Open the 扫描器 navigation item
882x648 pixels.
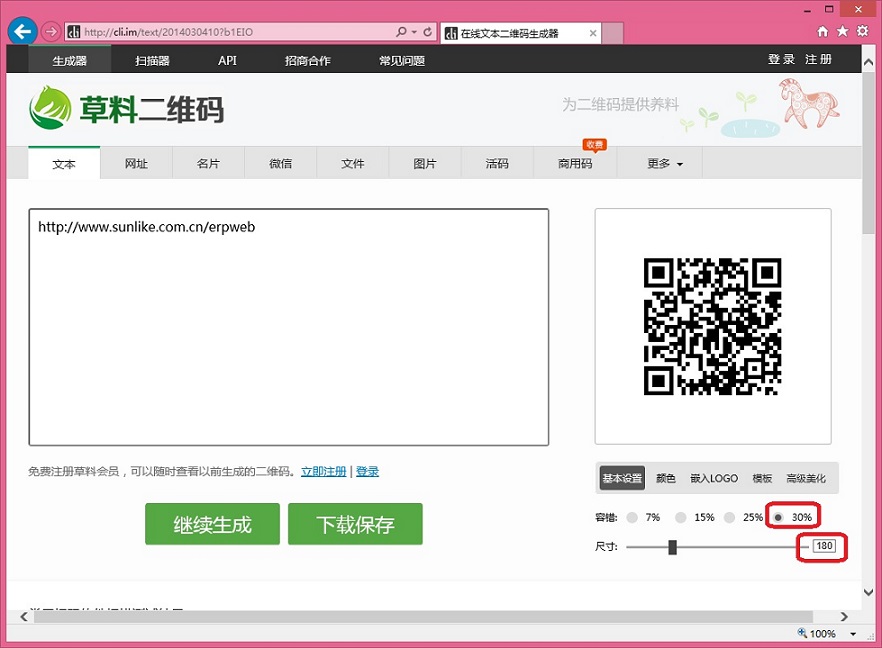pyautogui.click(x=152, y=60)
